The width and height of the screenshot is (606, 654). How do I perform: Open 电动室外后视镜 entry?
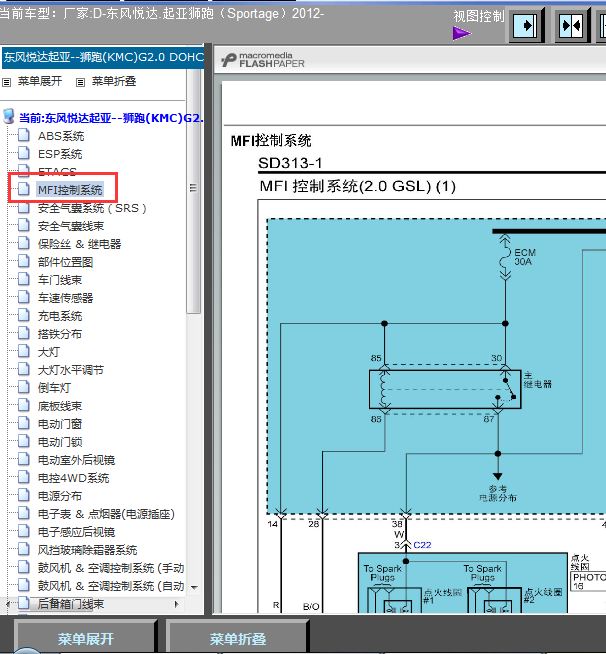click(76, 460)
